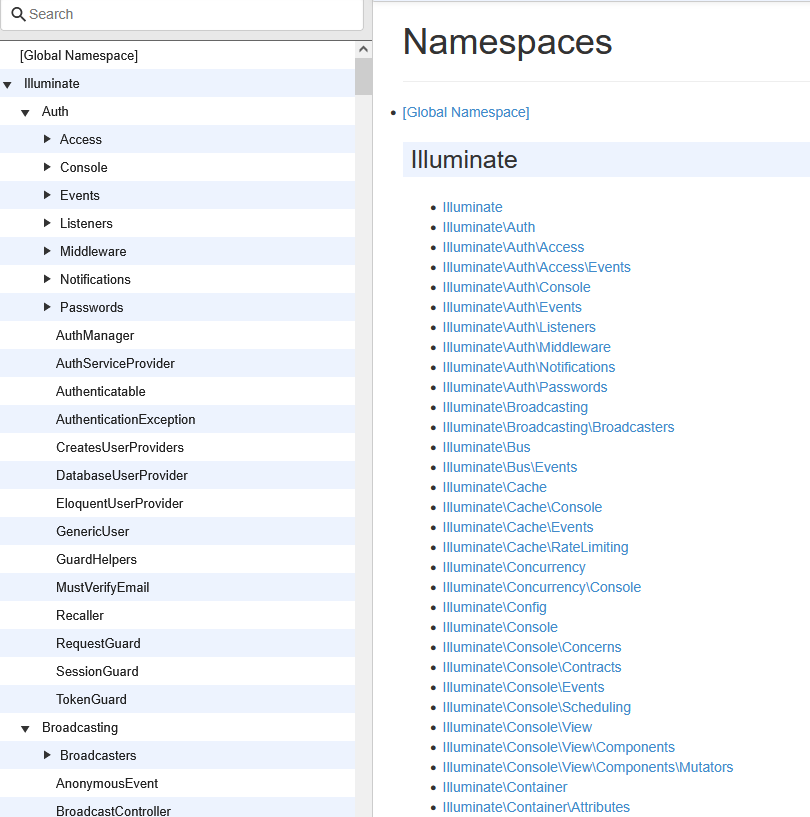
Task: Select DatabaseUserProvider in the tree
Action: click(x=122, y=476)
